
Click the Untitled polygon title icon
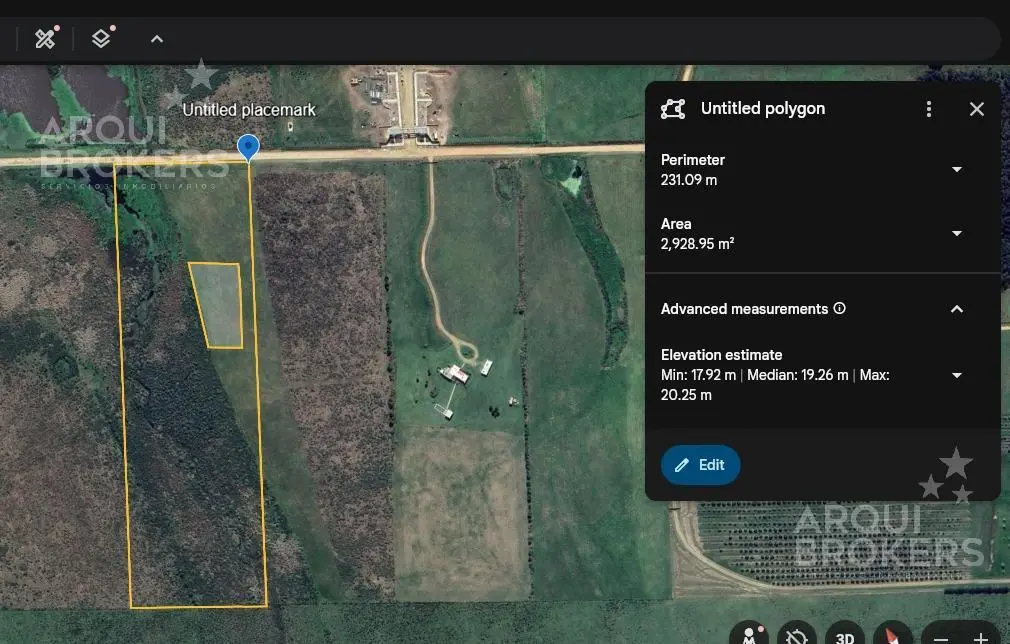pos(673,109)
